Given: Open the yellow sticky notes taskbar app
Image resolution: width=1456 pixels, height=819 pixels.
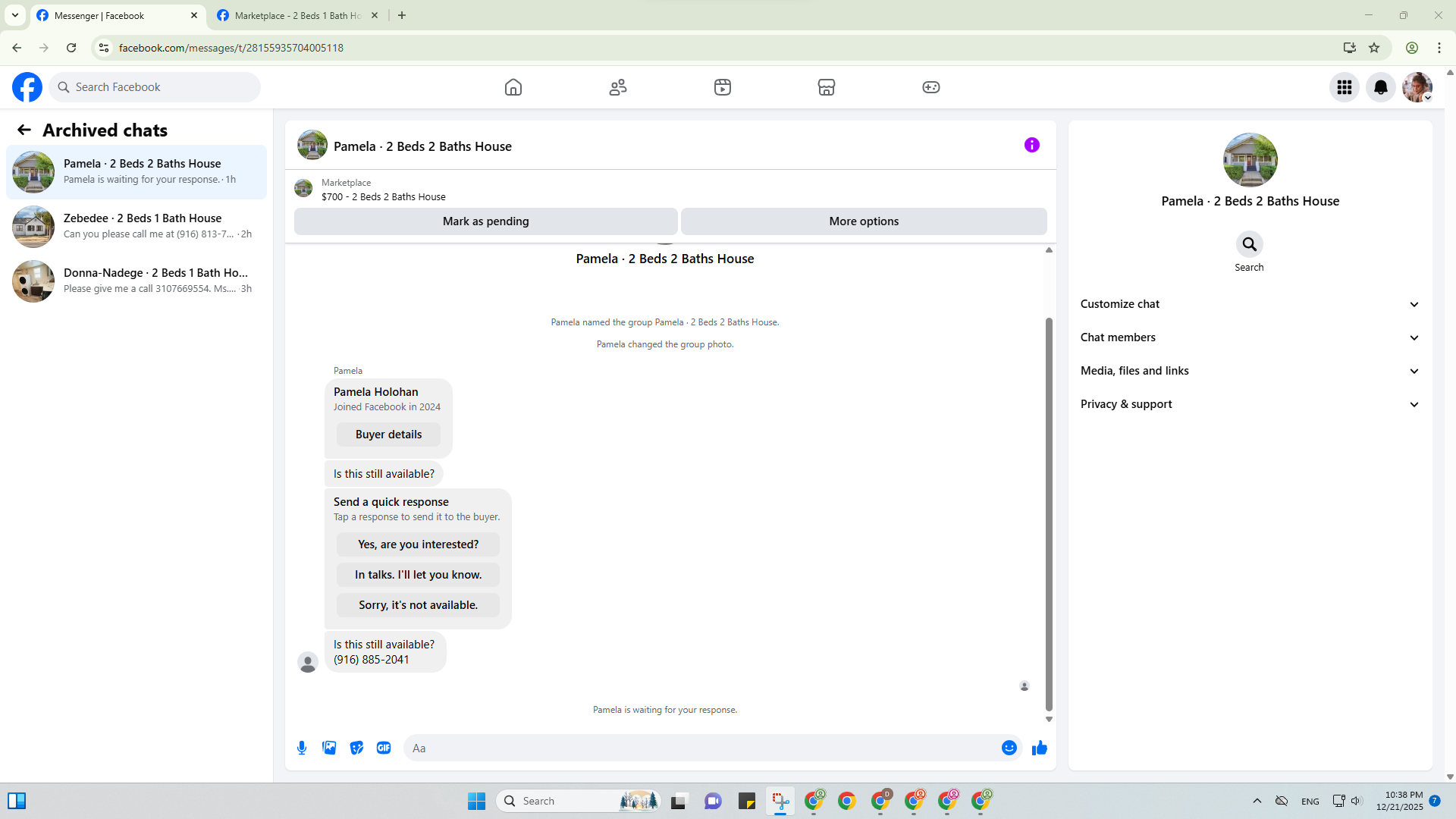Looking at the screenshot, I should pyautogui.click(x=747, y=801).
